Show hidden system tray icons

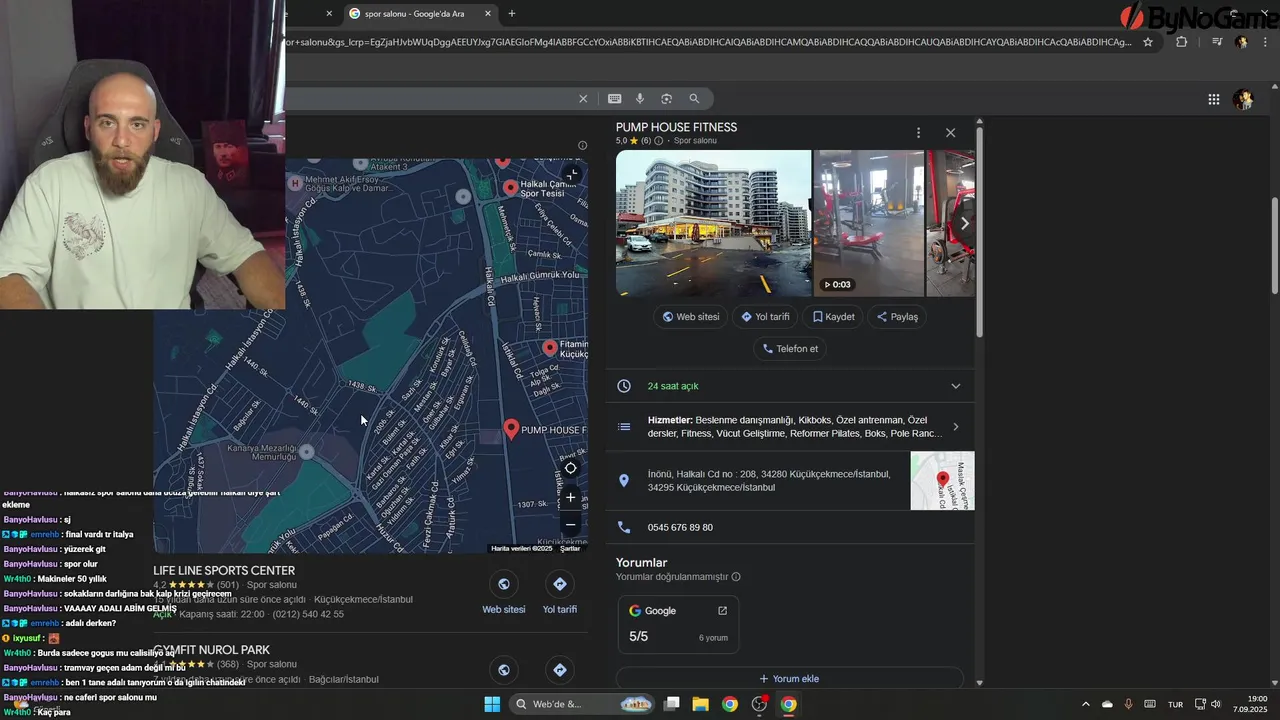[x=1086, y=704]
